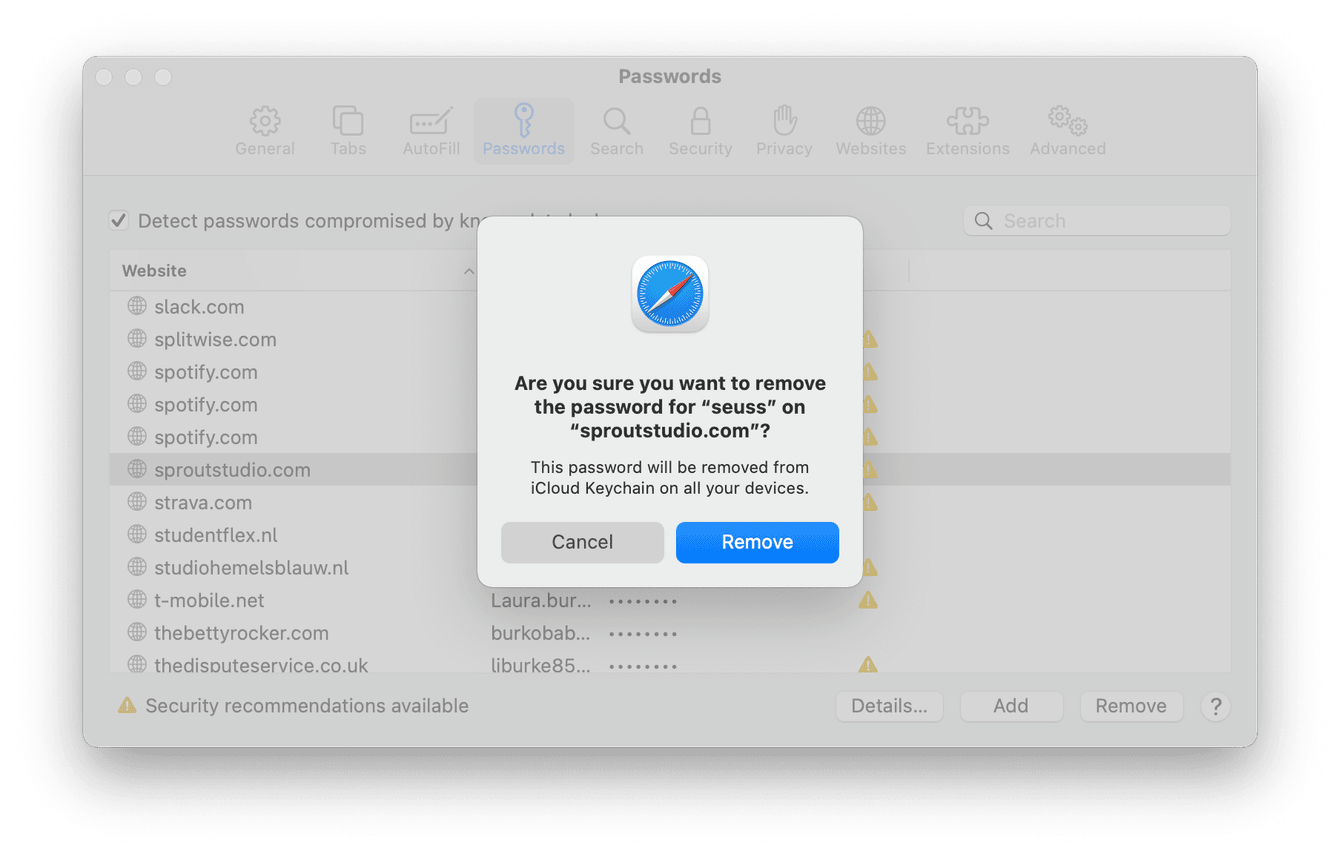Open Security preferences
This screenshot has width=1340, height=857.
(x=700, y=130)
